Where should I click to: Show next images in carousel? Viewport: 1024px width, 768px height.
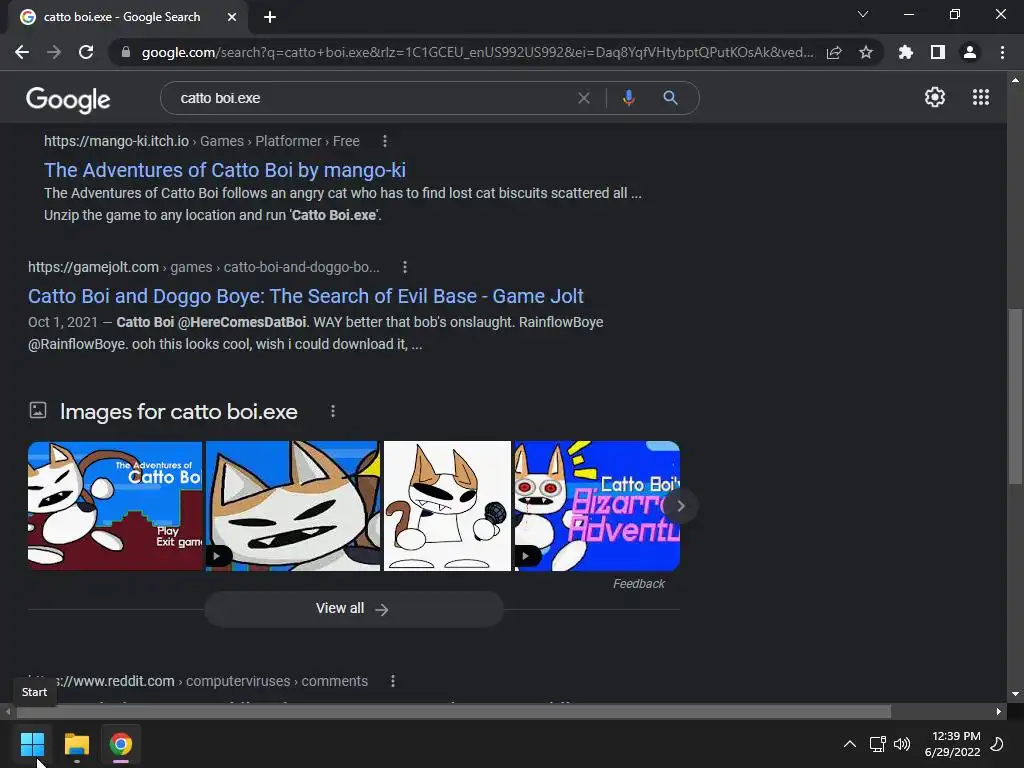point(680,505)
